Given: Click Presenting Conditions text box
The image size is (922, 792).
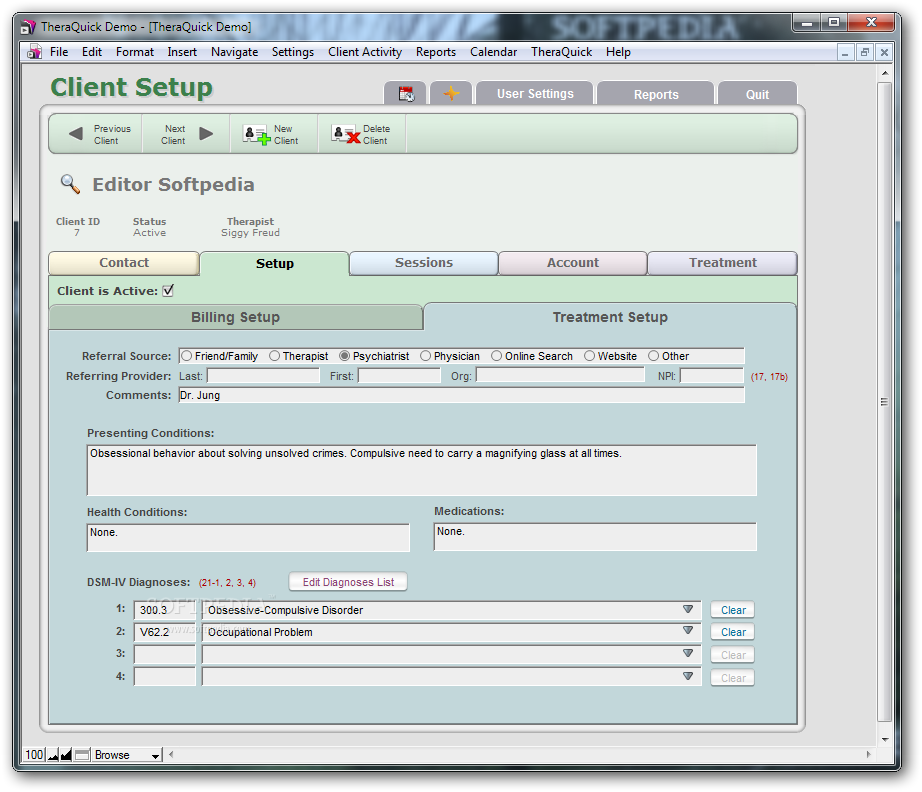Looking at the screenshot, I should pyautogui.click(x=422, y=470).
